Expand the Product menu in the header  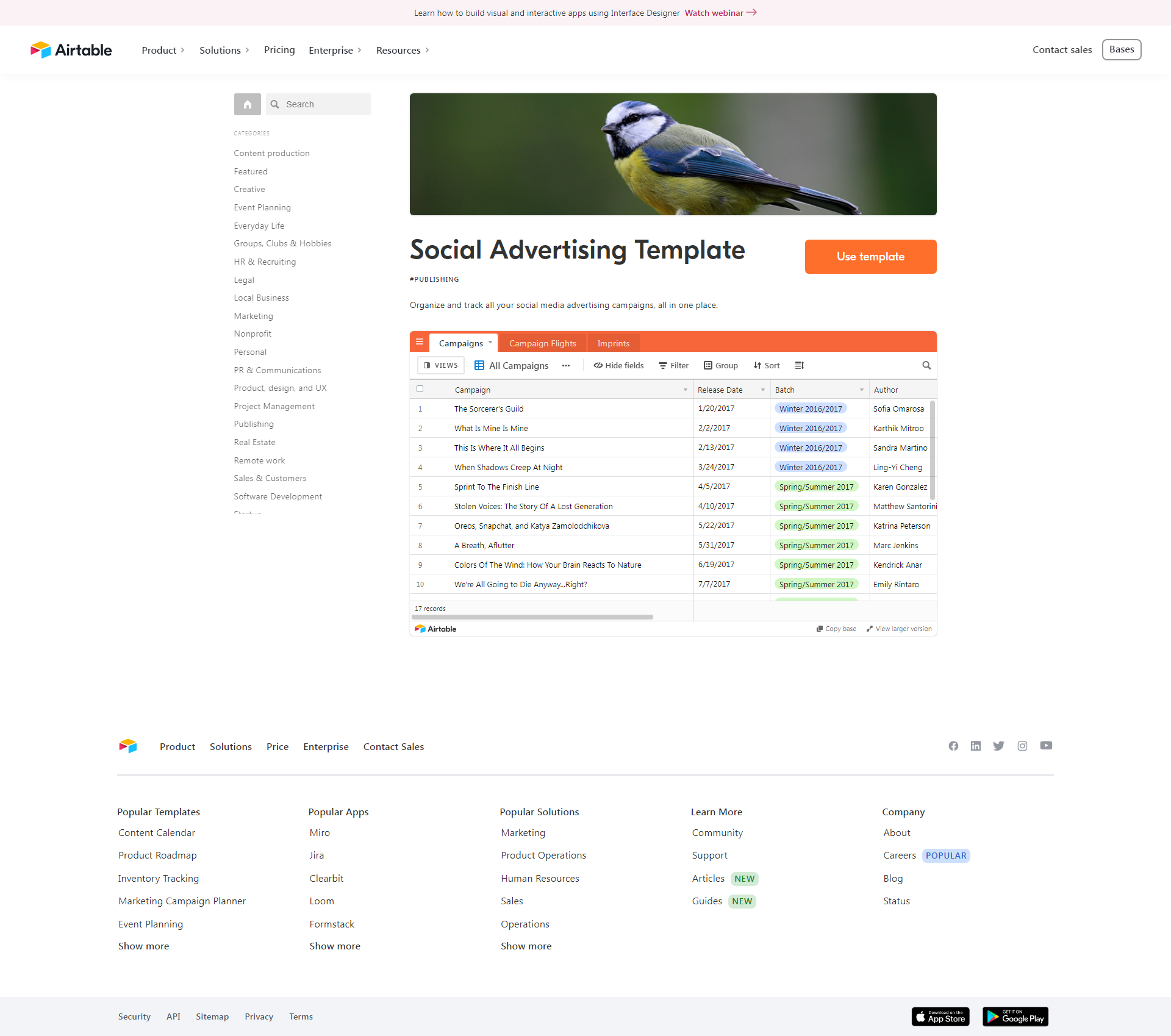163,50
